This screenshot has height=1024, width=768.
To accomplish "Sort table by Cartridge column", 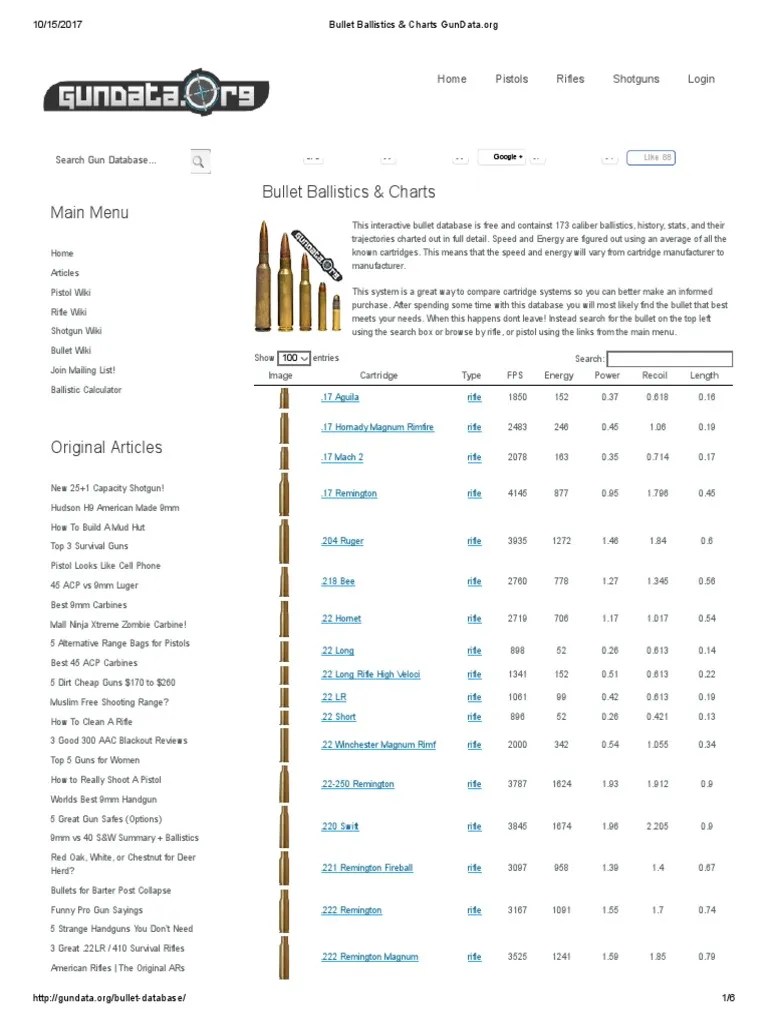I will pos(379,376).
